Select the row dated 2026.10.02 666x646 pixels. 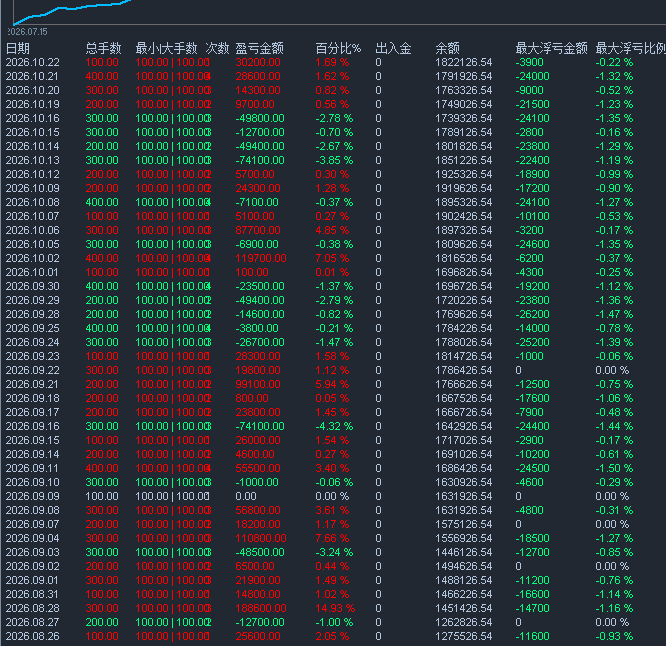pyautogui.click(x=333, y=258)
